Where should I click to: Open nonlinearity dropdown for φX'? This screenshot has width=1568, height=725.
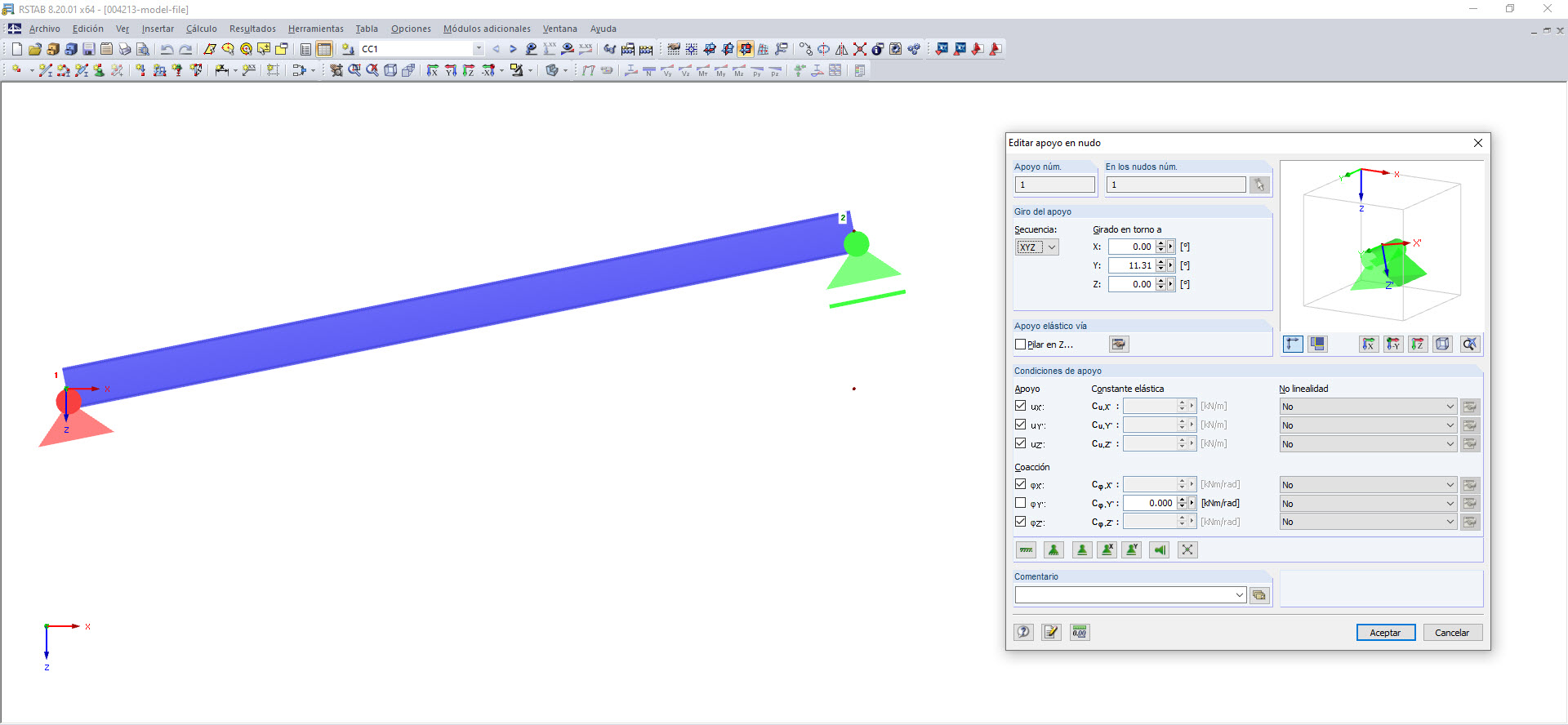[1368, 485]
